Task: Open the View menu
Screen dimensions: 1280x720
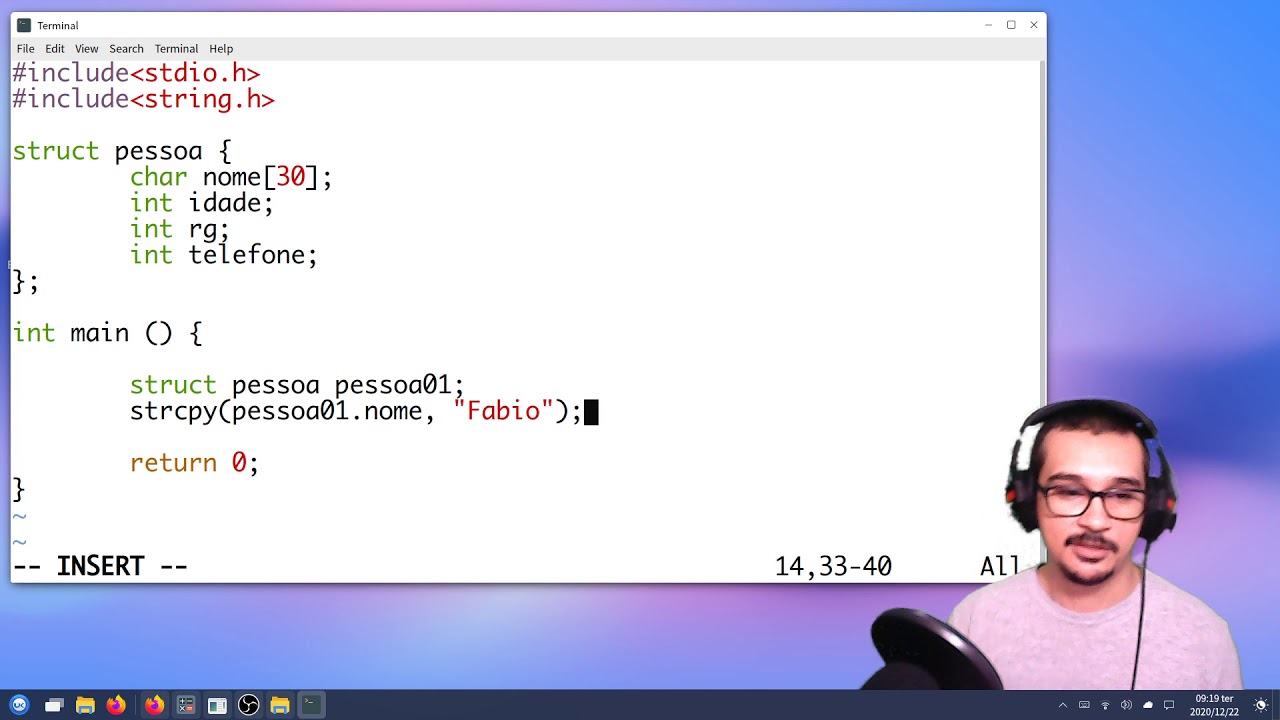Action: tap(86, 48)
